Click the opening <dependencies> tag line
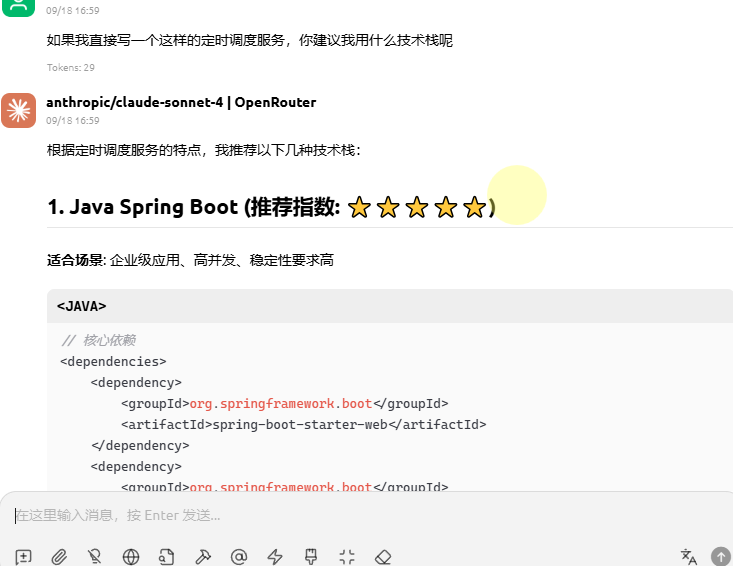The height and width of the screenshot is (566, 733). tap(113, 362)
